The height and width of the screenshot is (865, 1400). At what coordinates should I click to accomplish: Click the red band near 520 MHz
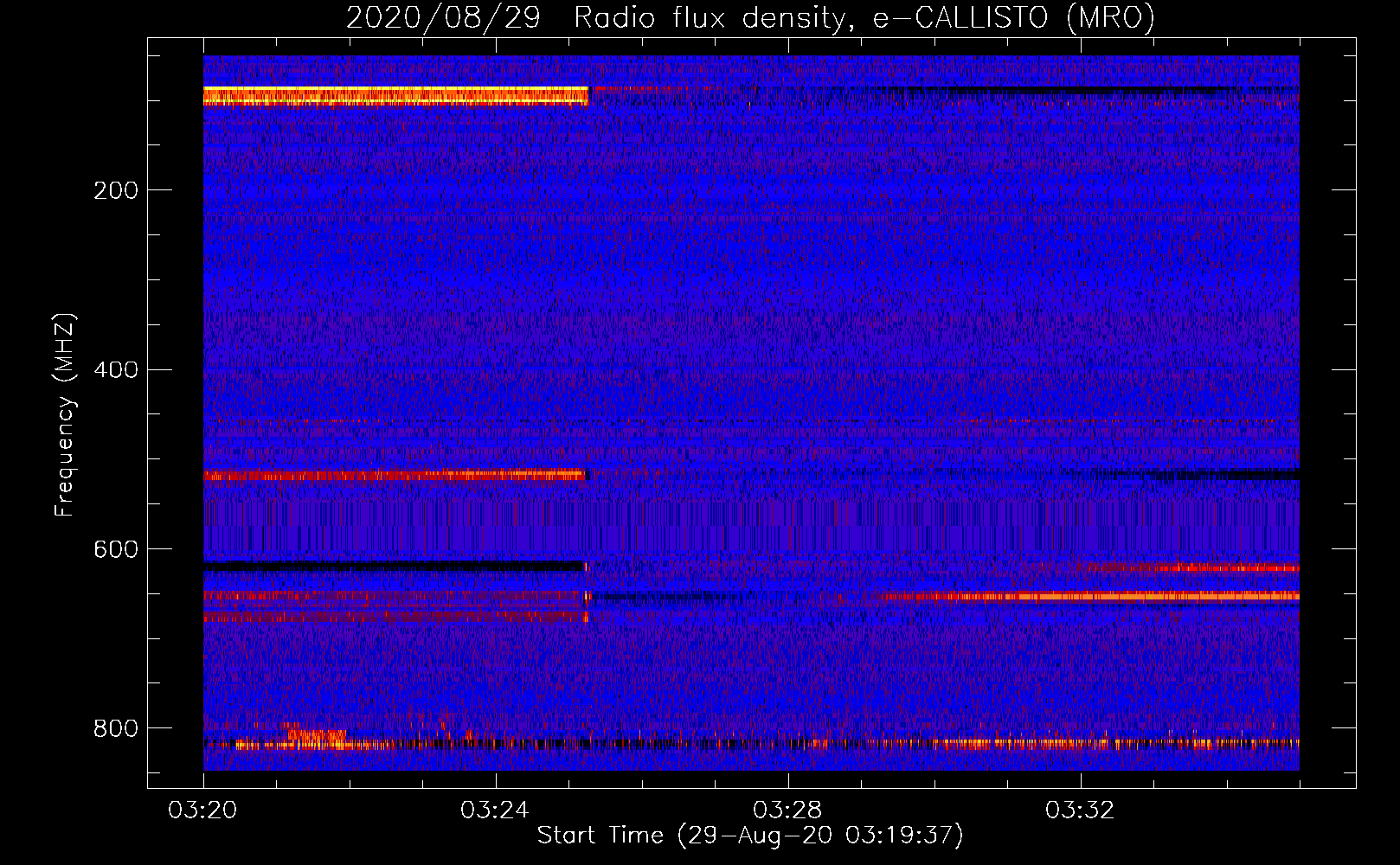pos(395,475)
